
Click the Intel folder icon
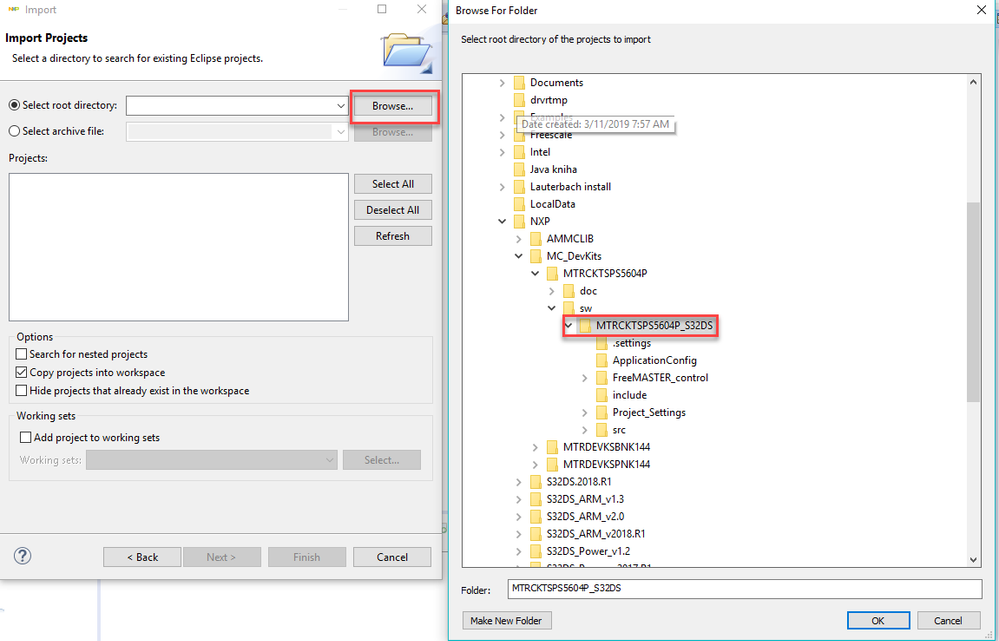point(519,152)
